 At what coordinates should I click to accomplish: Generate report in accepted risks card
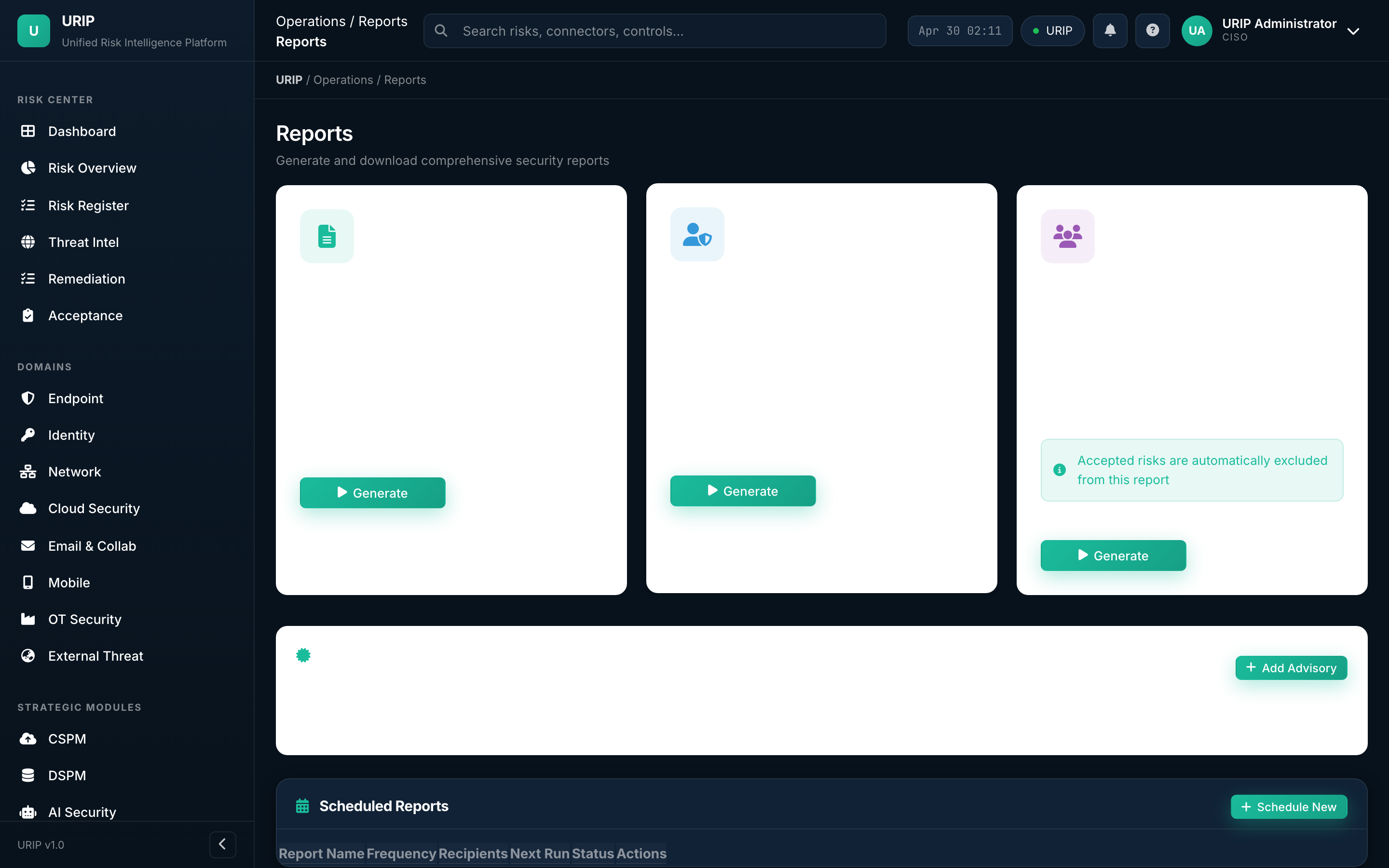[x=1113, y=555]
